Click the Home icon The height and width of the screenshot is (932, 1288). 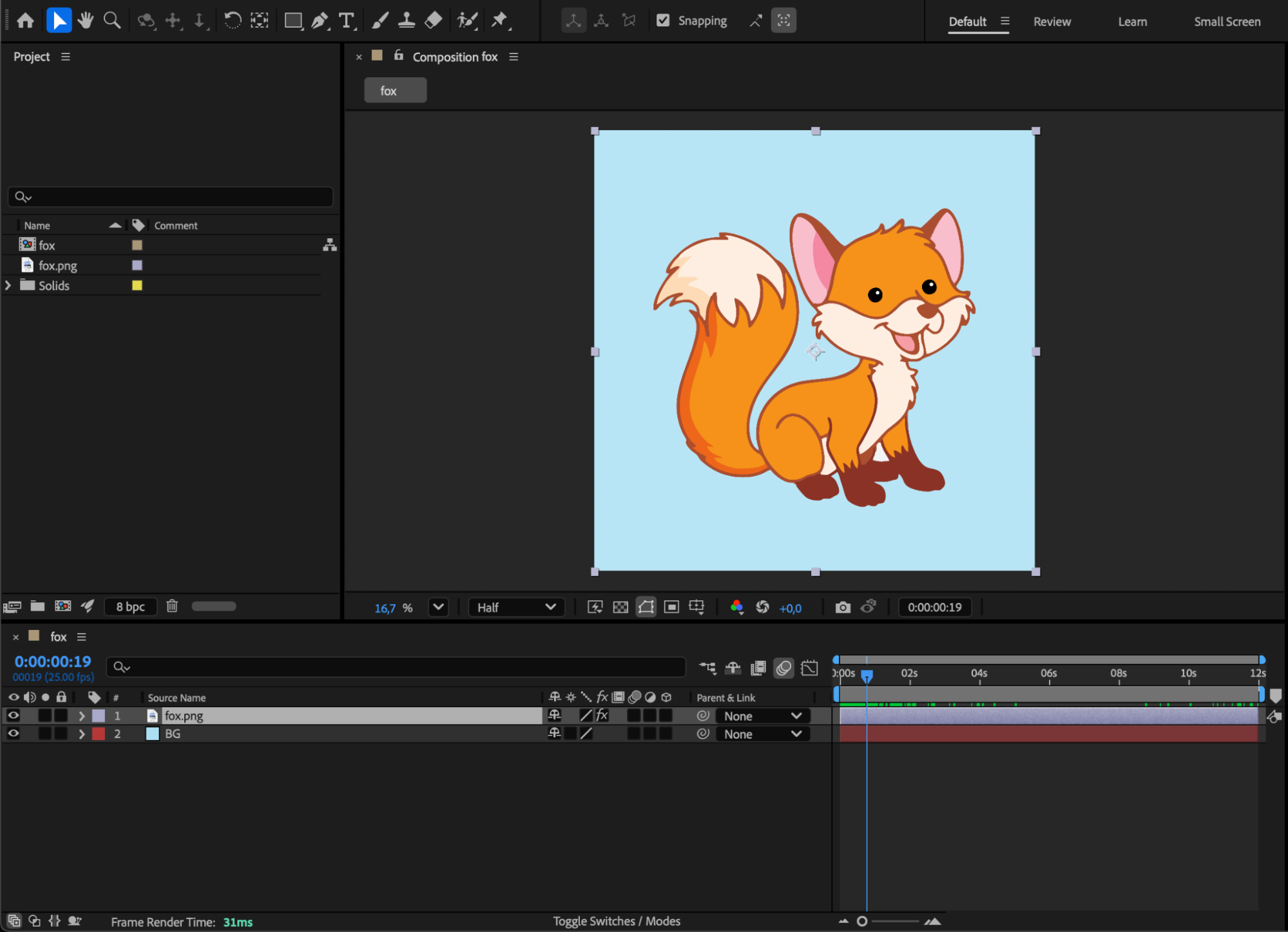25,21
